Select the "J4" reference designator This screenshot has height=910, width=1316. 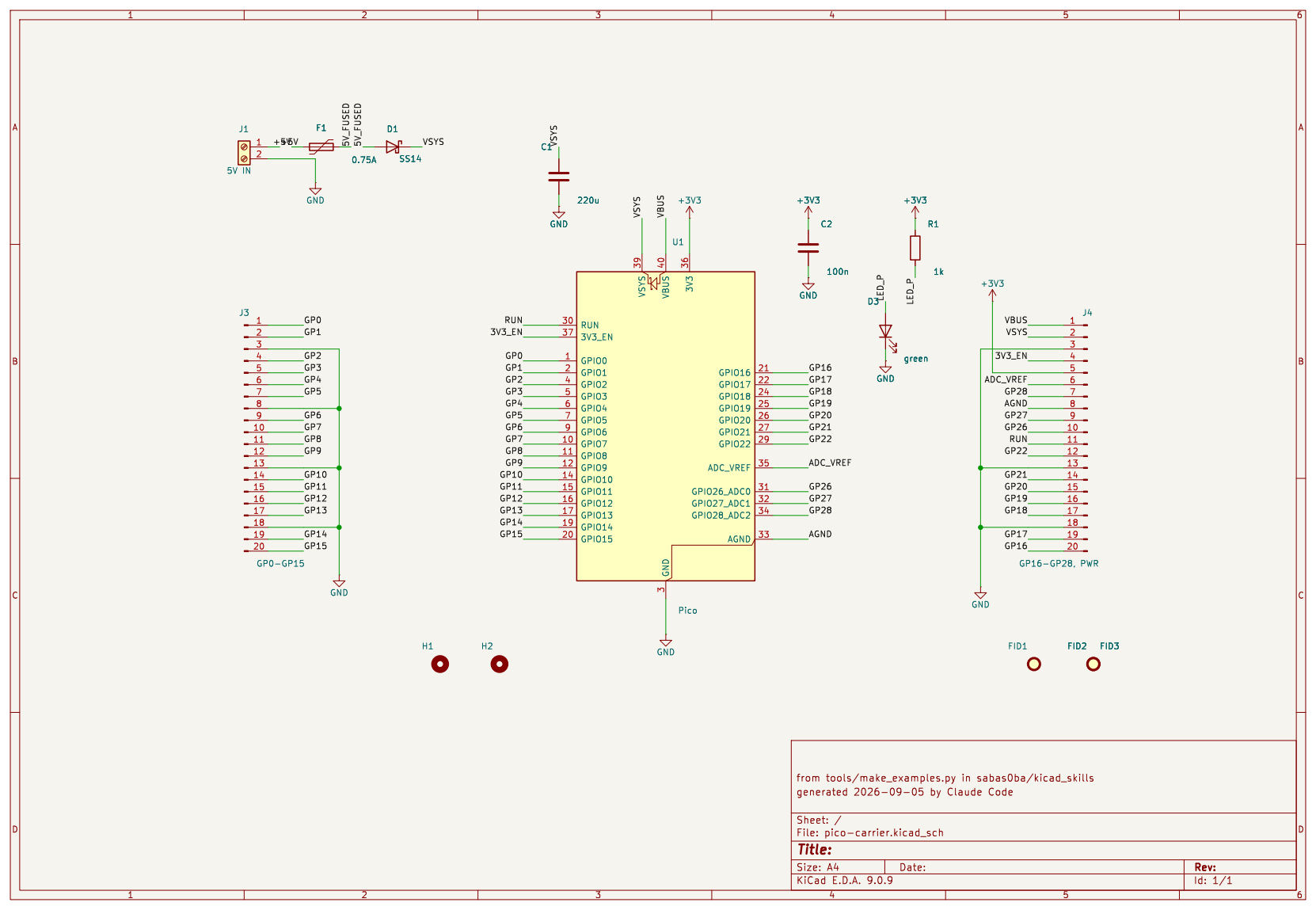[x=1087, y=313]
